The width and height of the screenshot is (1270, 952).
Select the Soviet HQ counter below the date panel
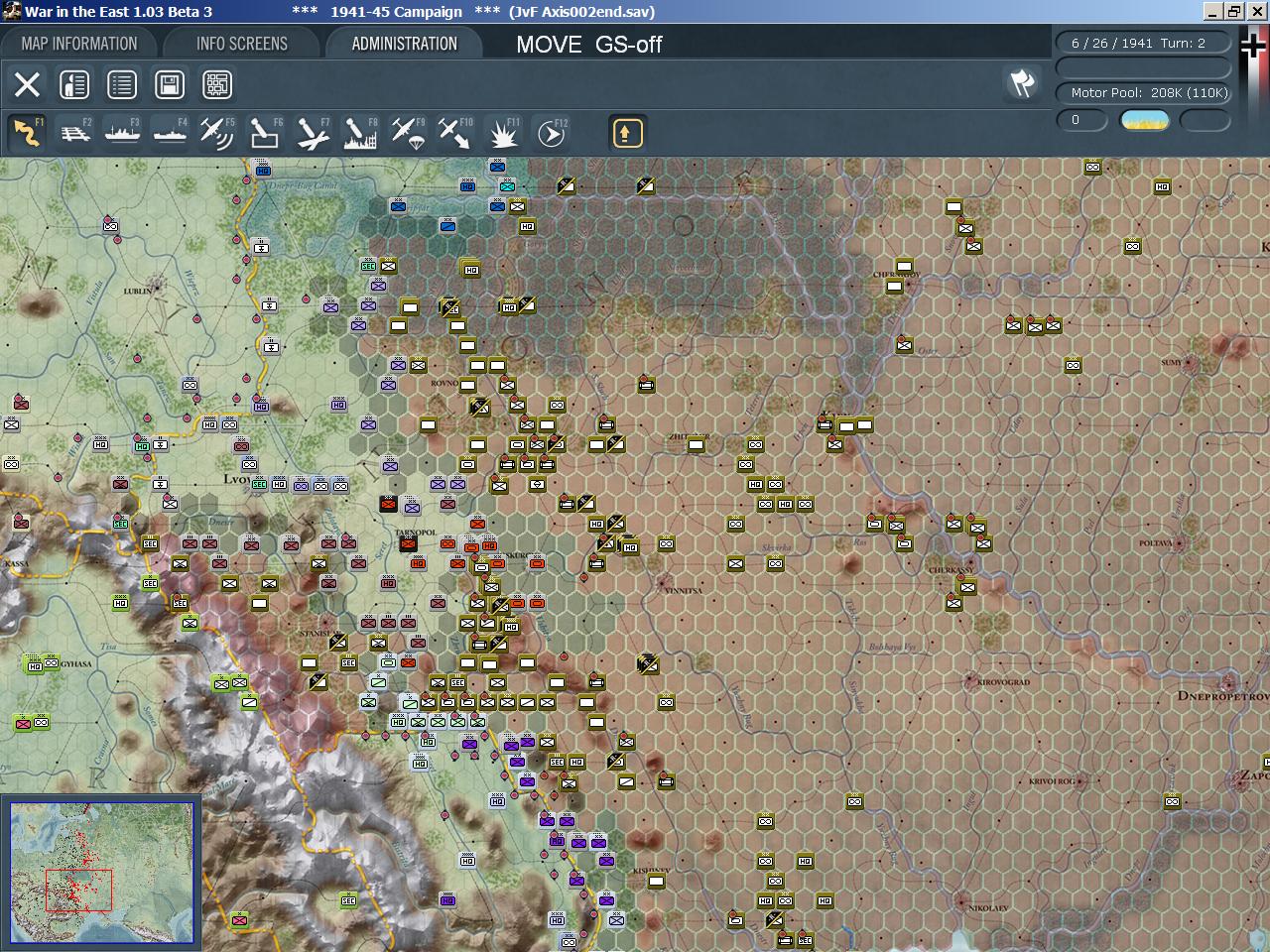pos(1162,186)
